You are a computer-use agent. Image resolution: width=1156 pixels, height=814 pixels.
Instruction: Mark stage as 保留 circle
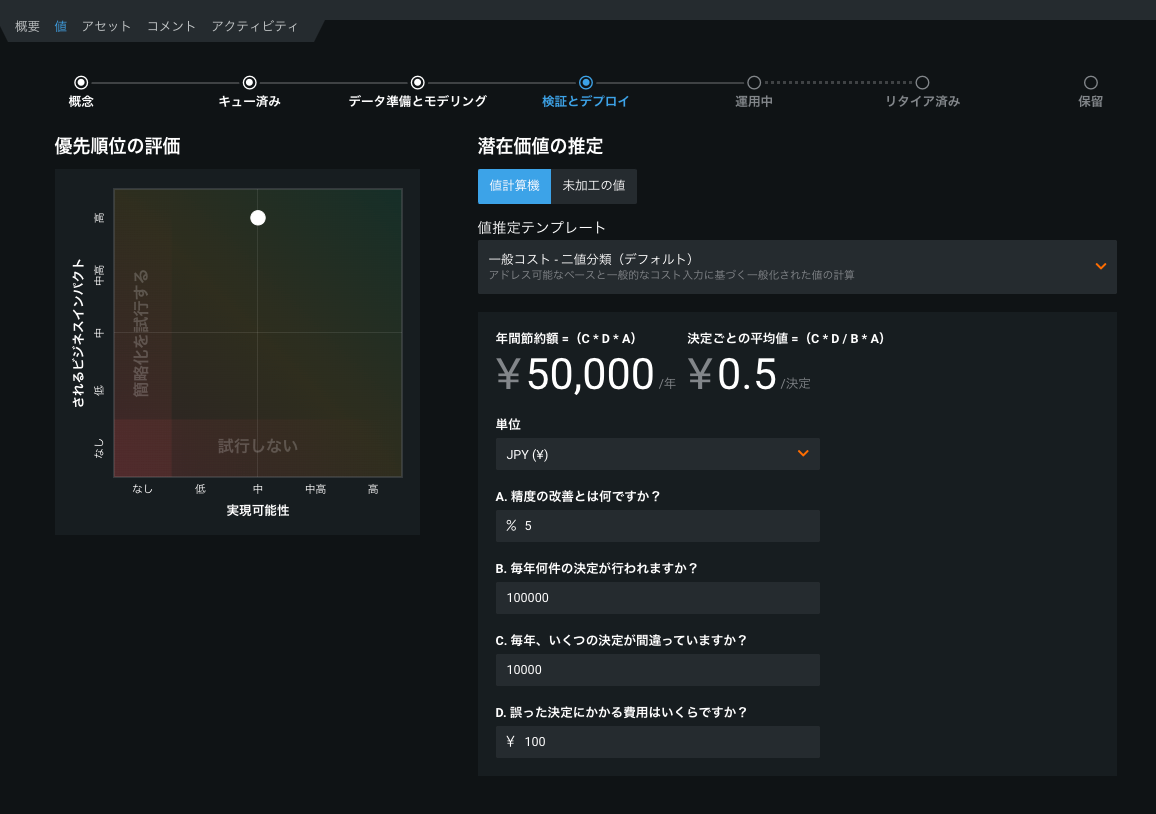click(1090, 82)
